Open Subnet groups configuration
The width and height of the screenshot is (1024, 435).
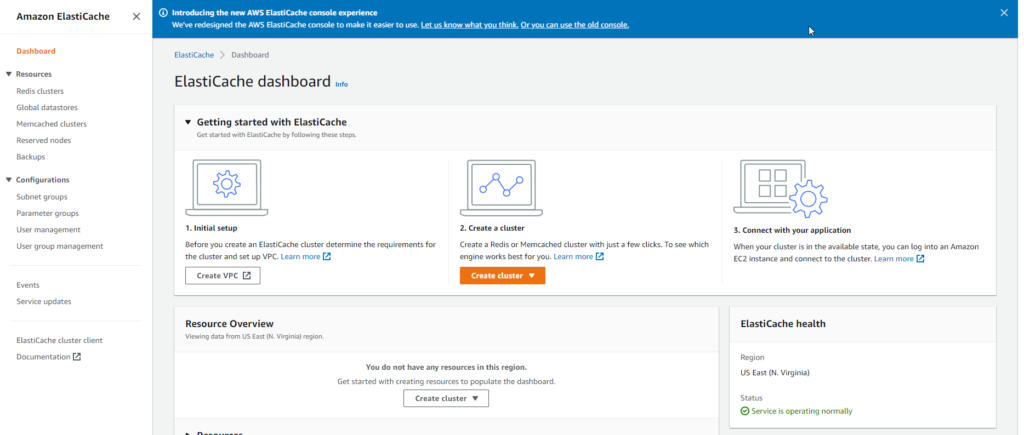pyautogui.click(x=42, y=197)
